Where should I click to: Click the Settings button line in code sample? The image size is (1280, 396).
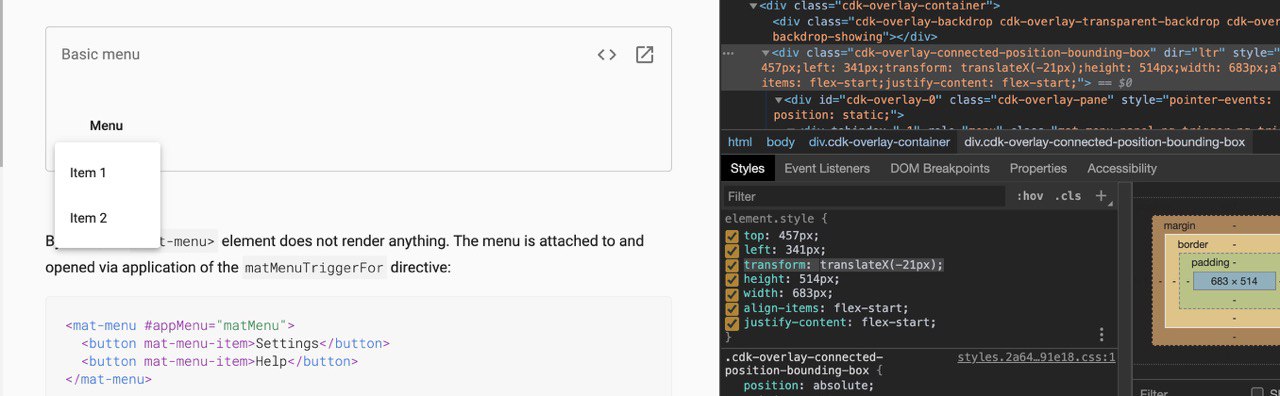pos(236,343)
